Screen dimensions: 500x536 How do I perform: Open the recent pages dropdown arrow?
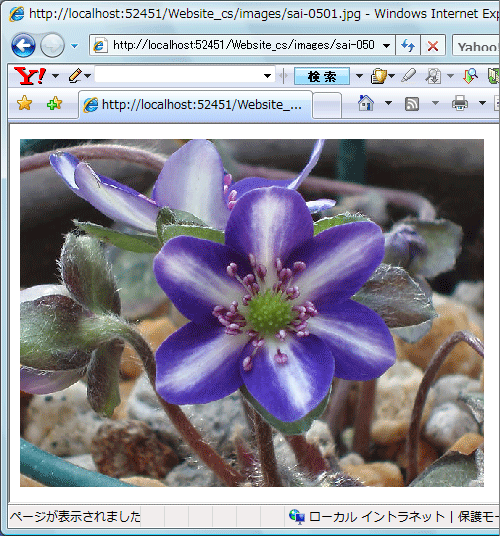coord(75,45)
